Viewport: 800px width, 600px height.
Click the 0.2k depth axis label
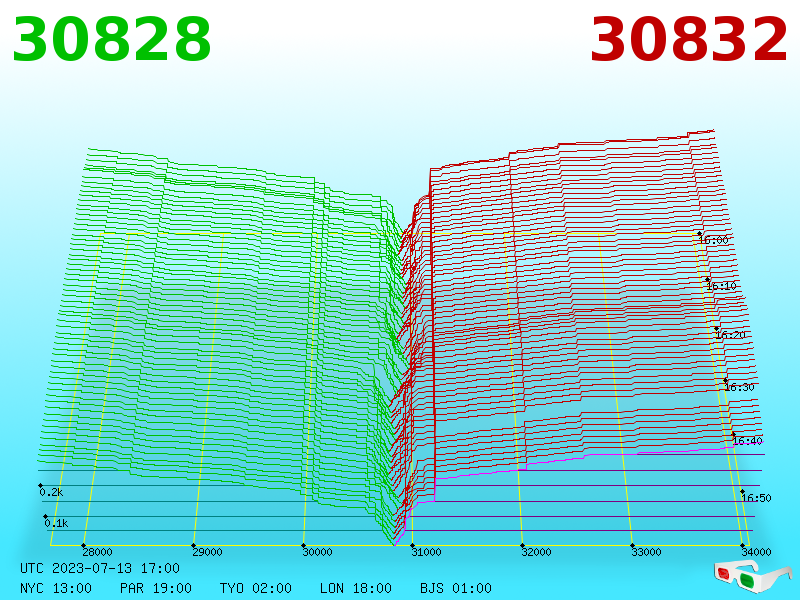[x=51, y=492]
